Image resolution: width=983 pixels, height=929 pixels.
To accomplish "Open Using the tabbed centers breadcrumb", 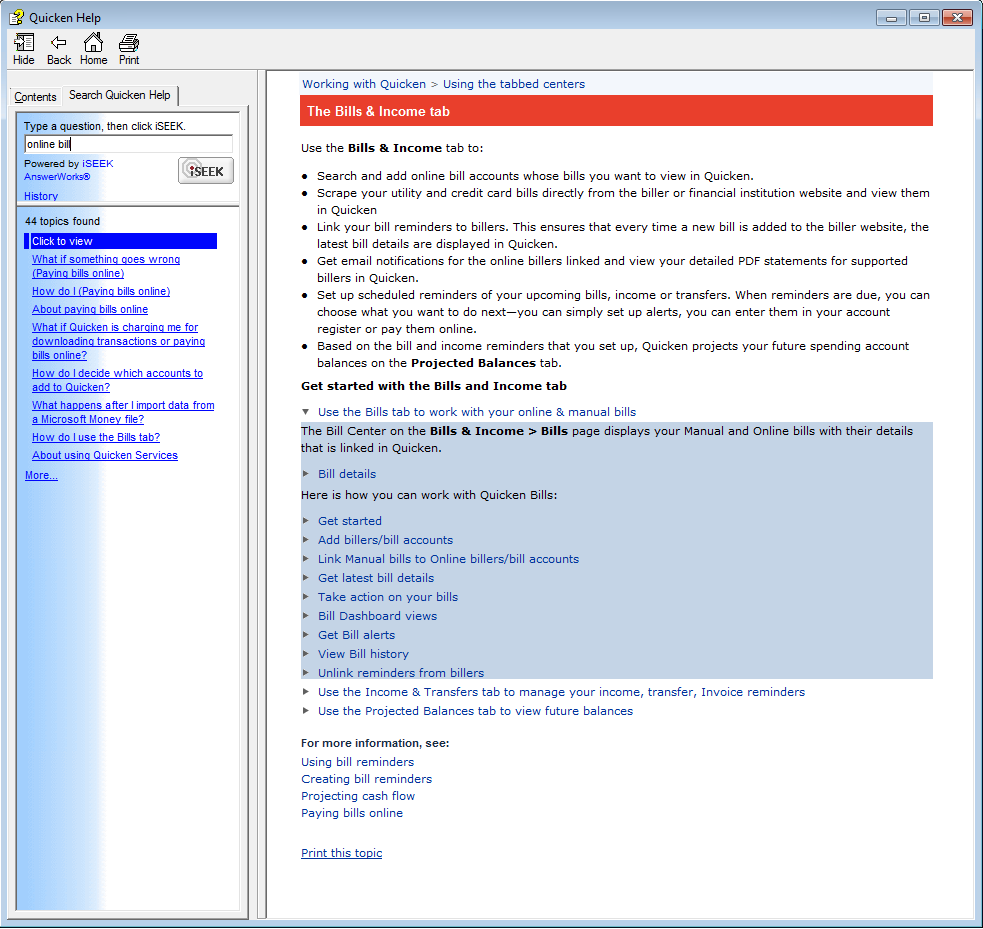I will tap(513, 84).
